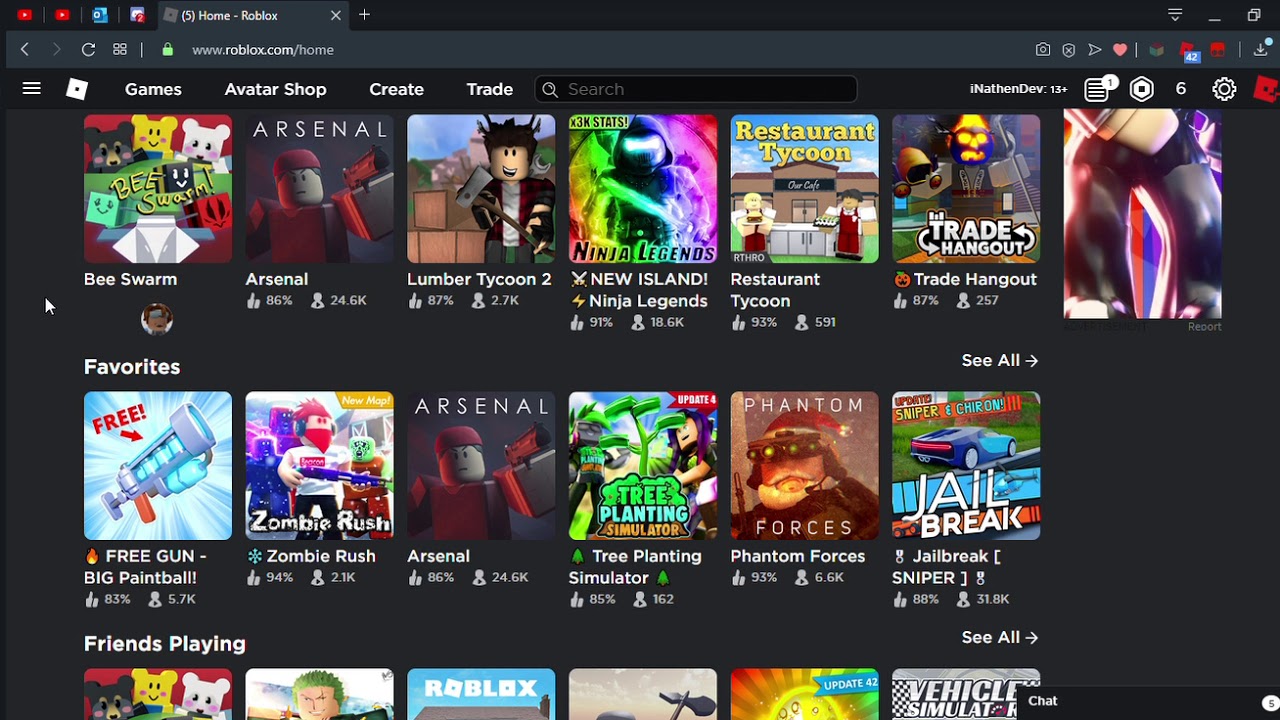
Task: Click the Phantom Forces title text
Action: pyautogui.click(x=798, y=556)
